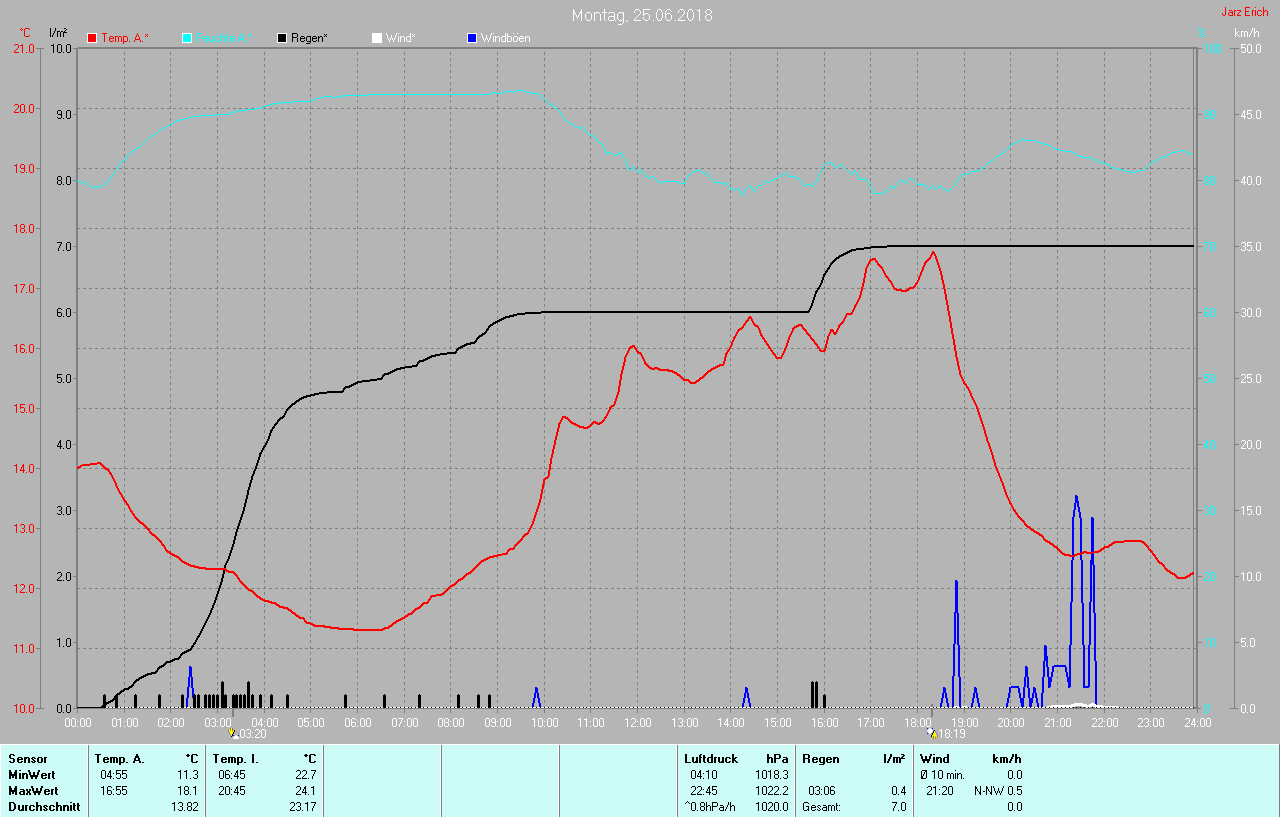Toggle the Windböen series legend label
Image resolution: width=1280 pixels, height=817 pixels.
pos(505,38)
